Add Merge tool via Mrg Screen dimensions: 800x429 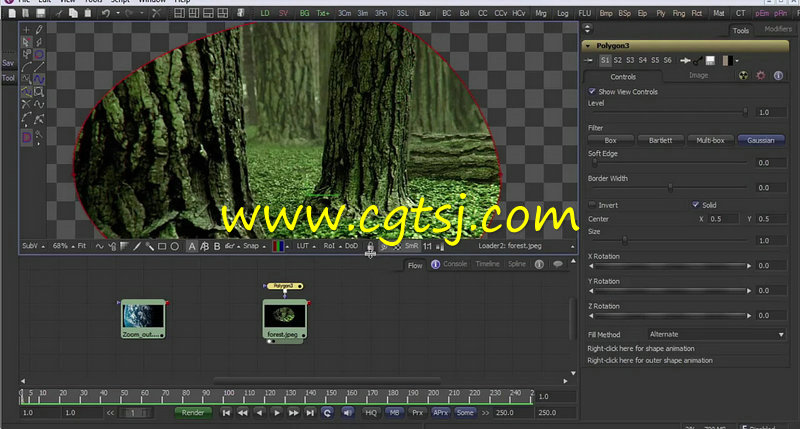pos(541,14)
